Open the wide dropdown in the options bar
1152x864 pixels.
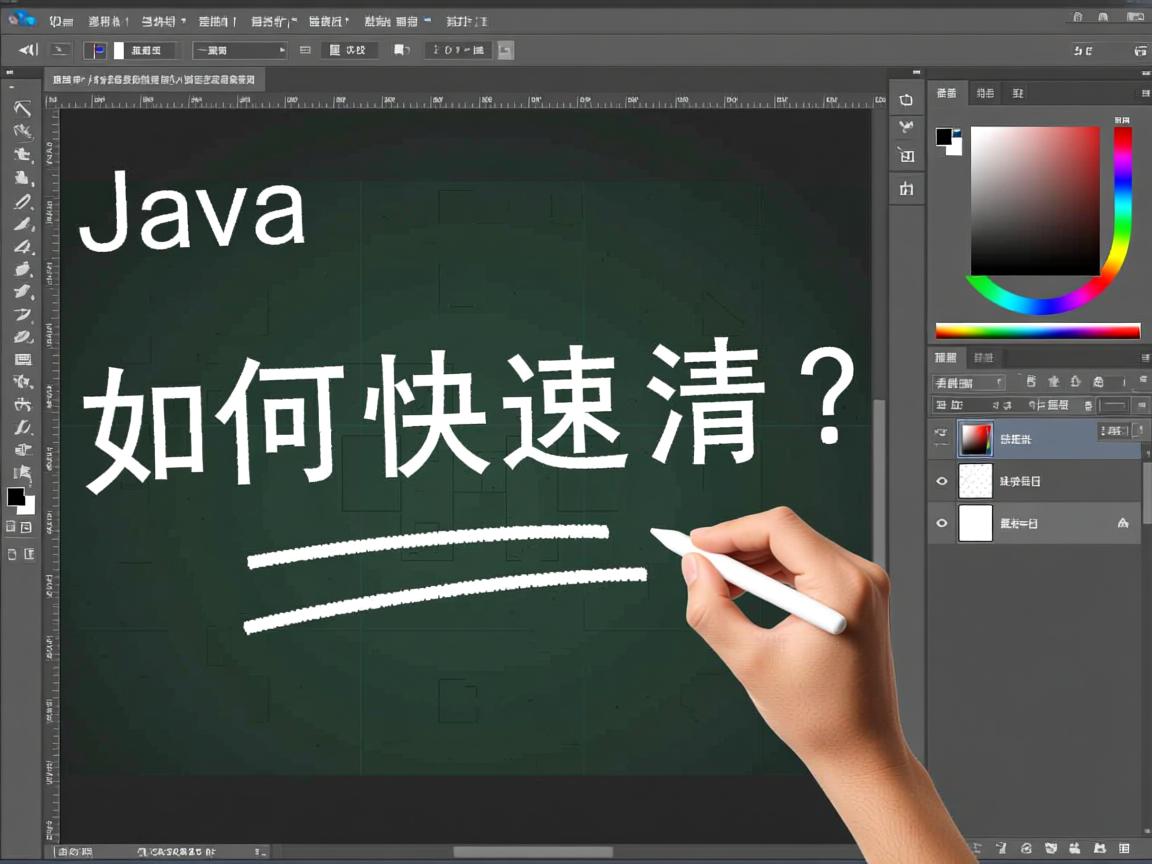[240, 50]
